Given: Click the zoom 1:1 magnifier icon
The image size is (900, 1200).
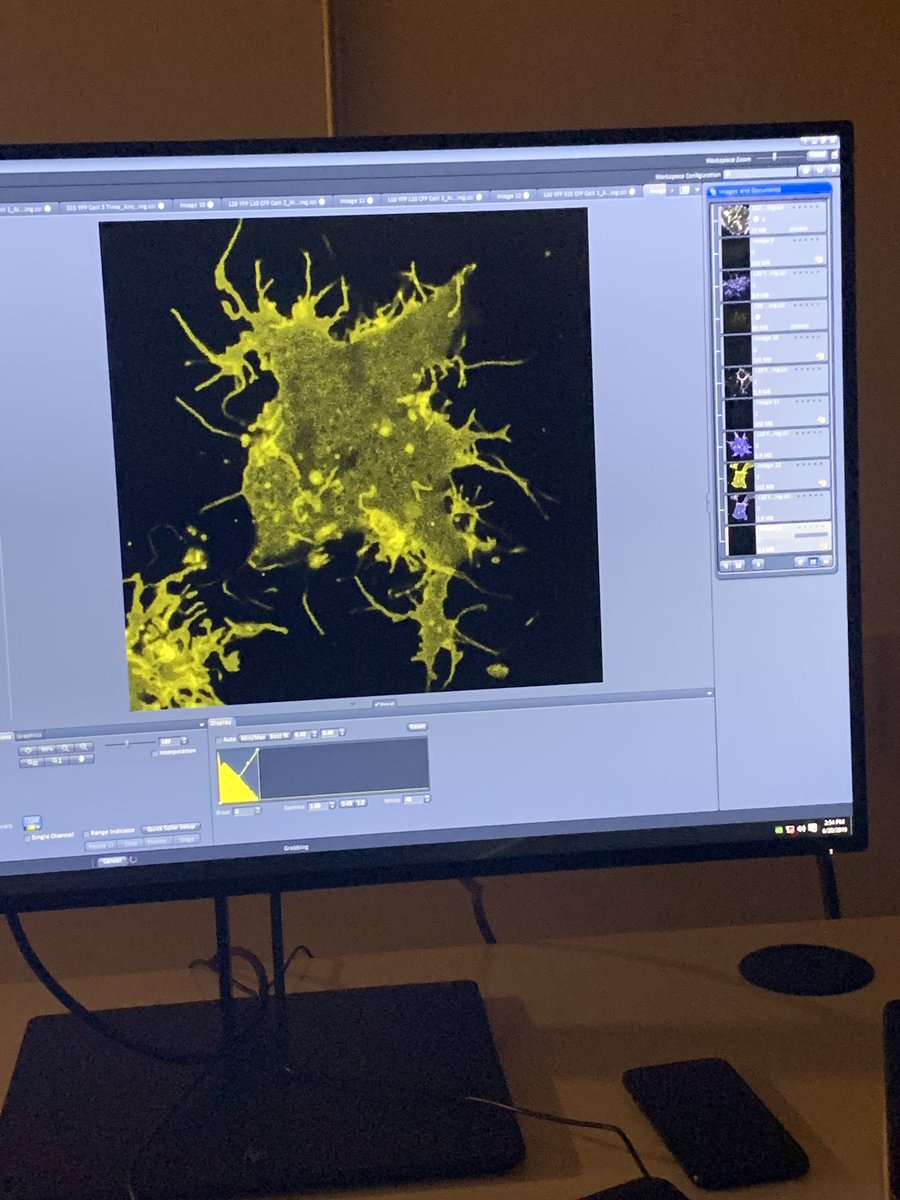Looking at the screenshot, I should click(57, 761).
